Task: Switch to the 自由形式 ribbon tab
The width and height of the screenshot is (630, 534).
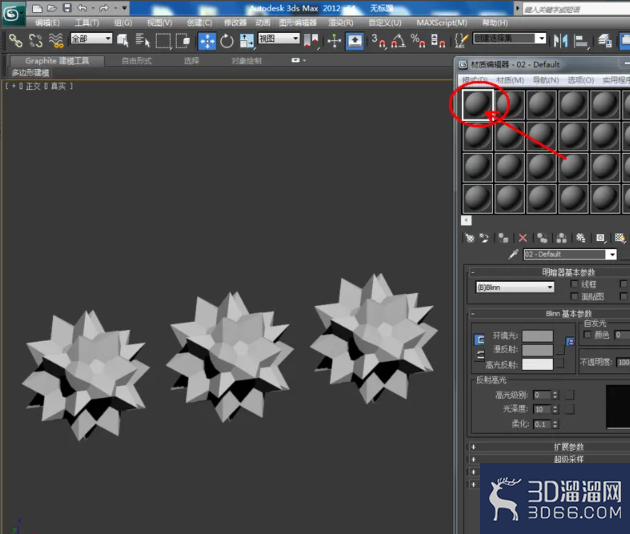Action: point(137,61)
